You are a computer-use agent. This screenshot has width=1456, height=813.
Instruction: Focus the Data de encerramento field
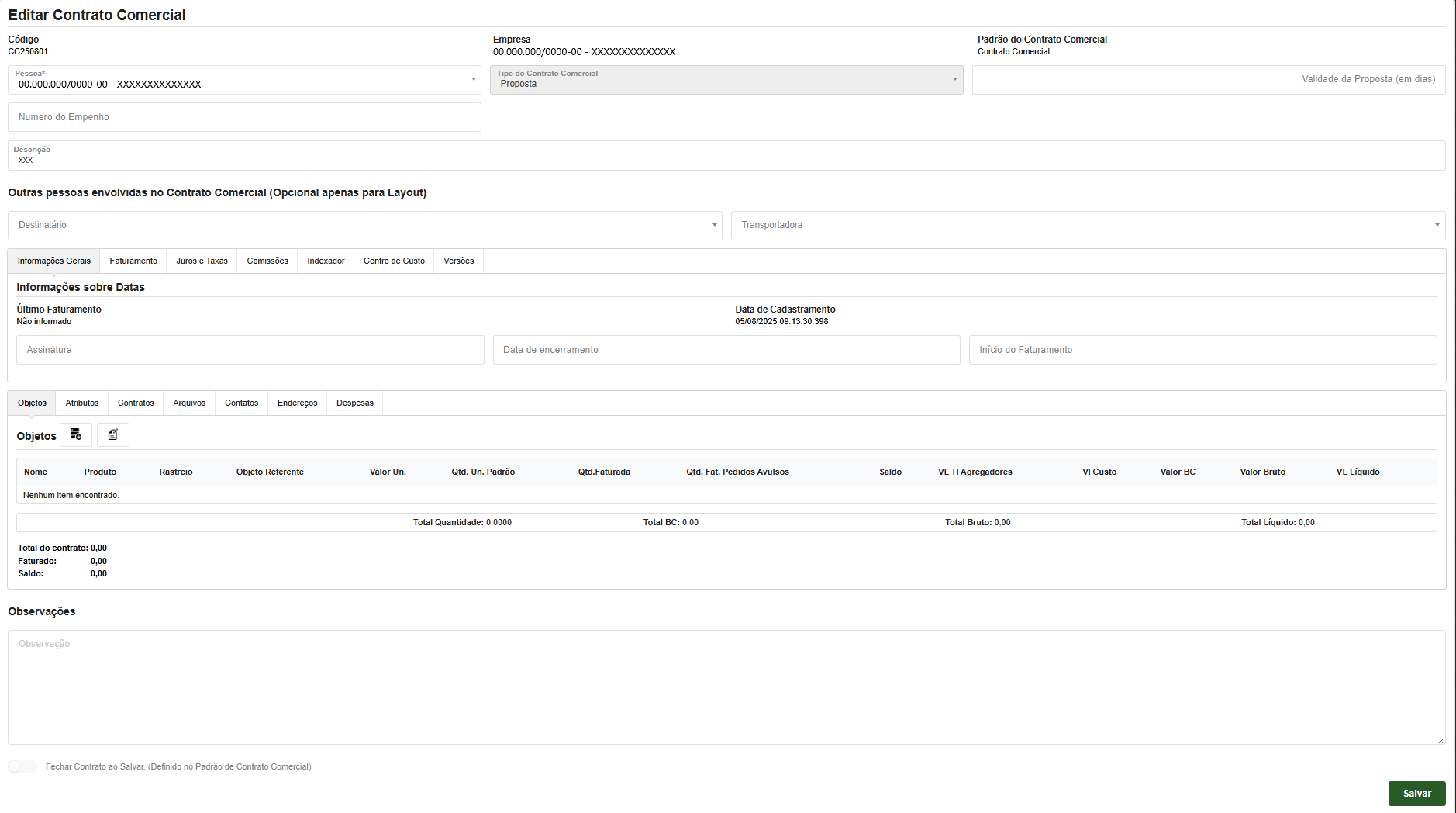pyautogui.click(x=726, y=350)
